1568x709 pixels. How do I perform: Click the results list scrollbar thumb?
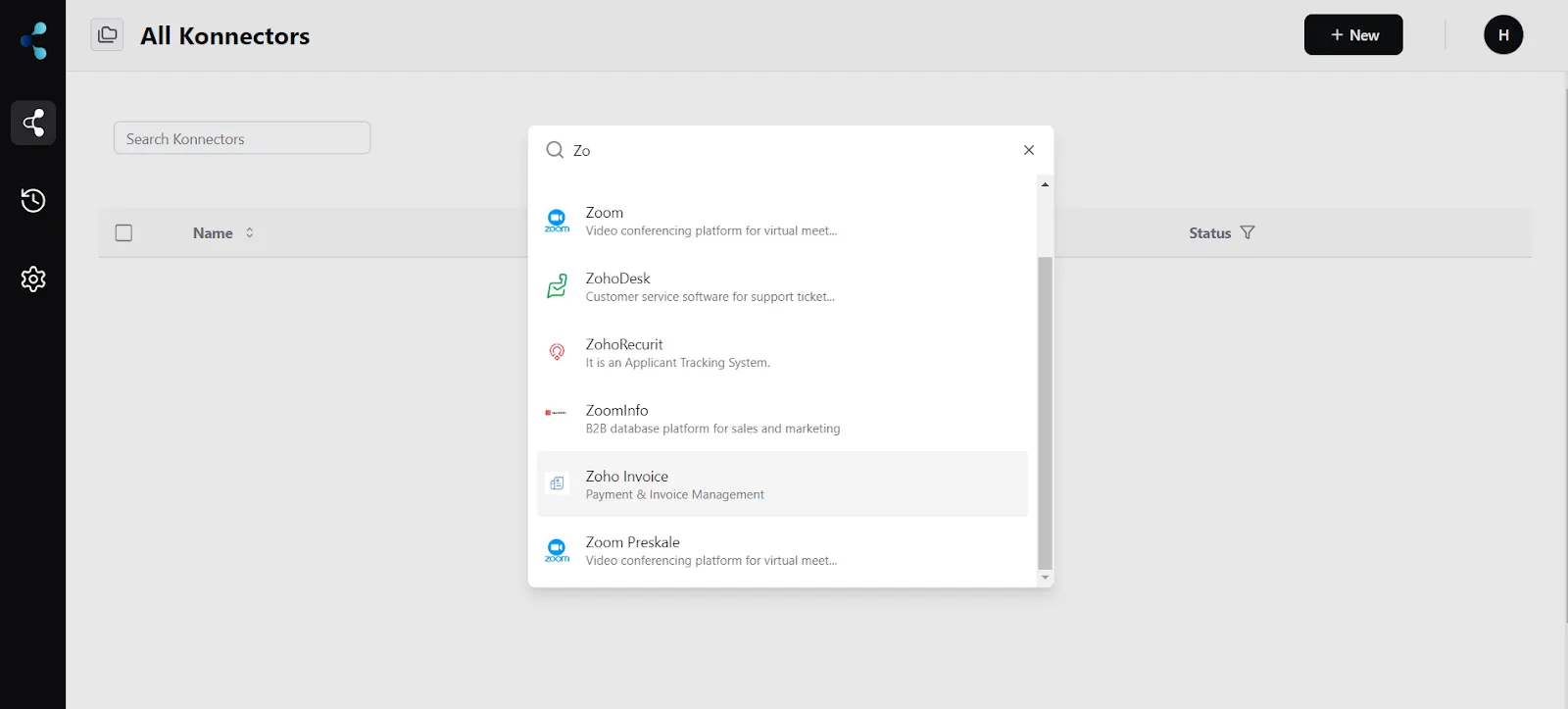1045,413
